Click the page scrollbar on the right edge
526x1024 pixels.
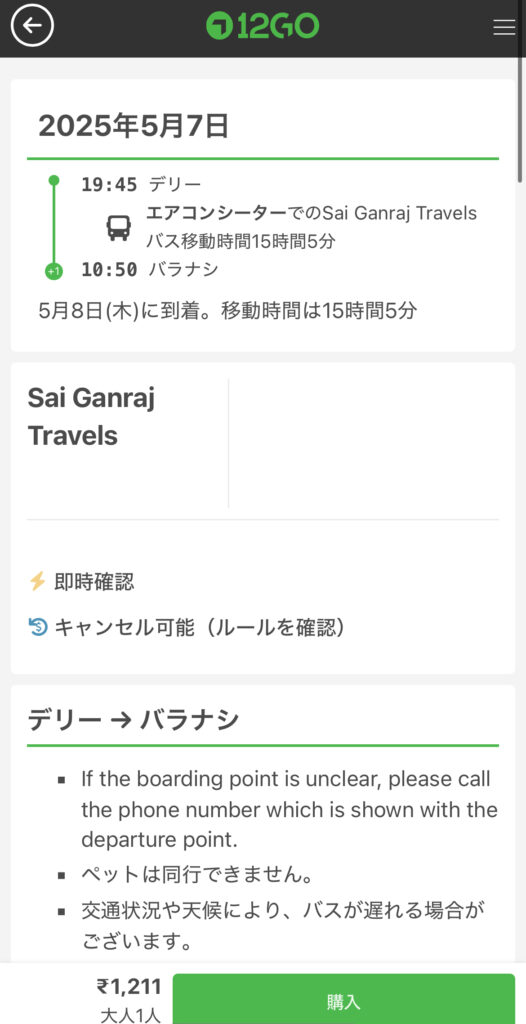tap(521, 91)
